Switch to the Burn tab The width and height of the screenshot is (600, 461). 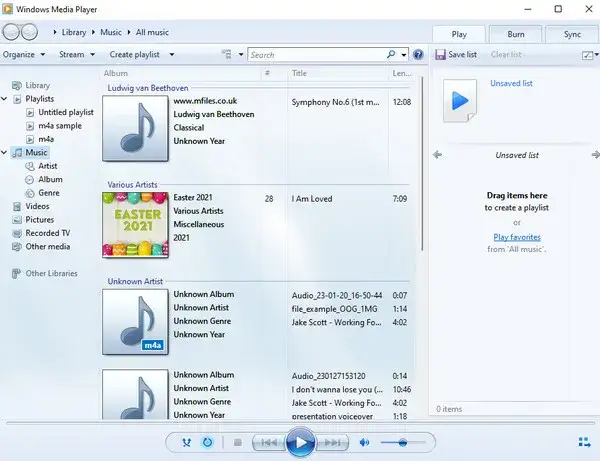tap(515, 34)
